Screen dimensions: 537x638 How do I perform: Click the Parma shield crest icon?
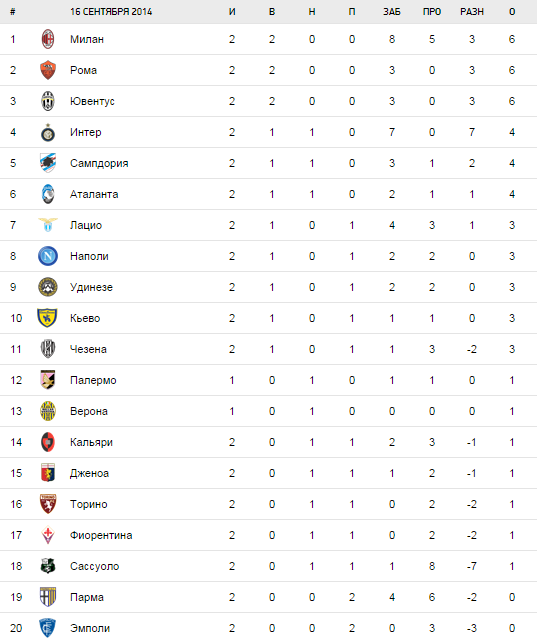coord(48,597)
